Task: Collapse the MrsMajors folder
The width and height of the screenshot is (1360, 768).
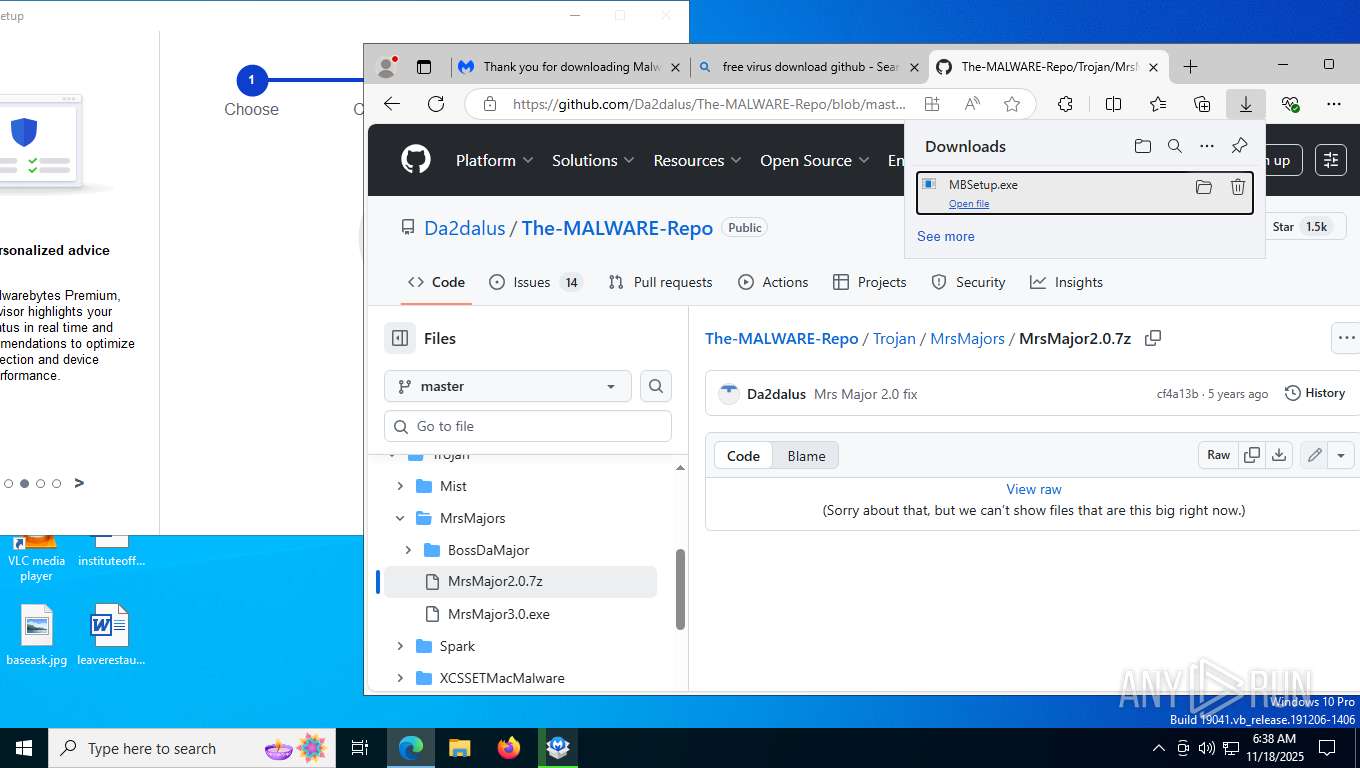Action: click(x=400, y=518)
